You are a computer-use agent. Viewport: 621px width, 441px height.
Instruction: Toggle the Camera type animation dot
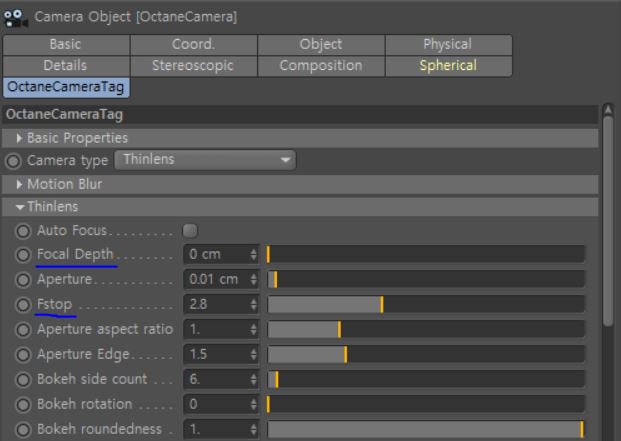point(13,161)
